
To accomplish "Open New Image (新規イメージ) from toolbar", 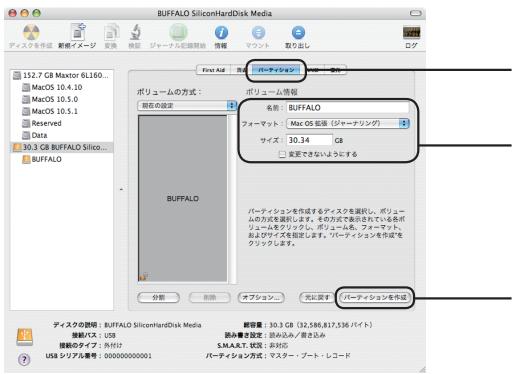I will pyautogui.click(x=77, y=32).
